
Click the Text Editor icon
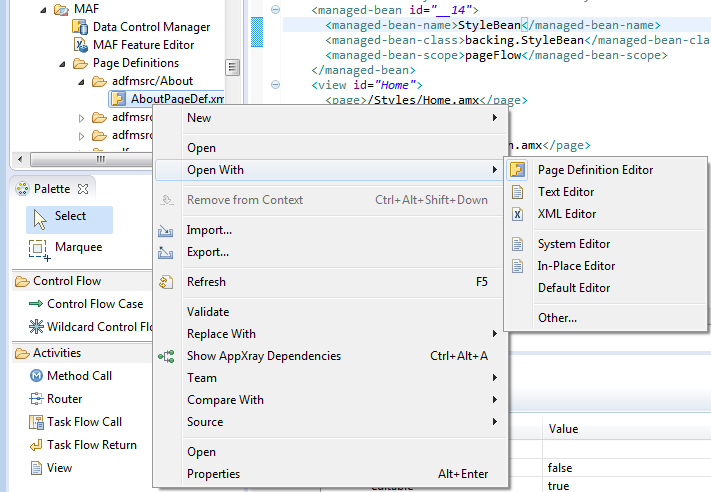click(x=517, y=192)
